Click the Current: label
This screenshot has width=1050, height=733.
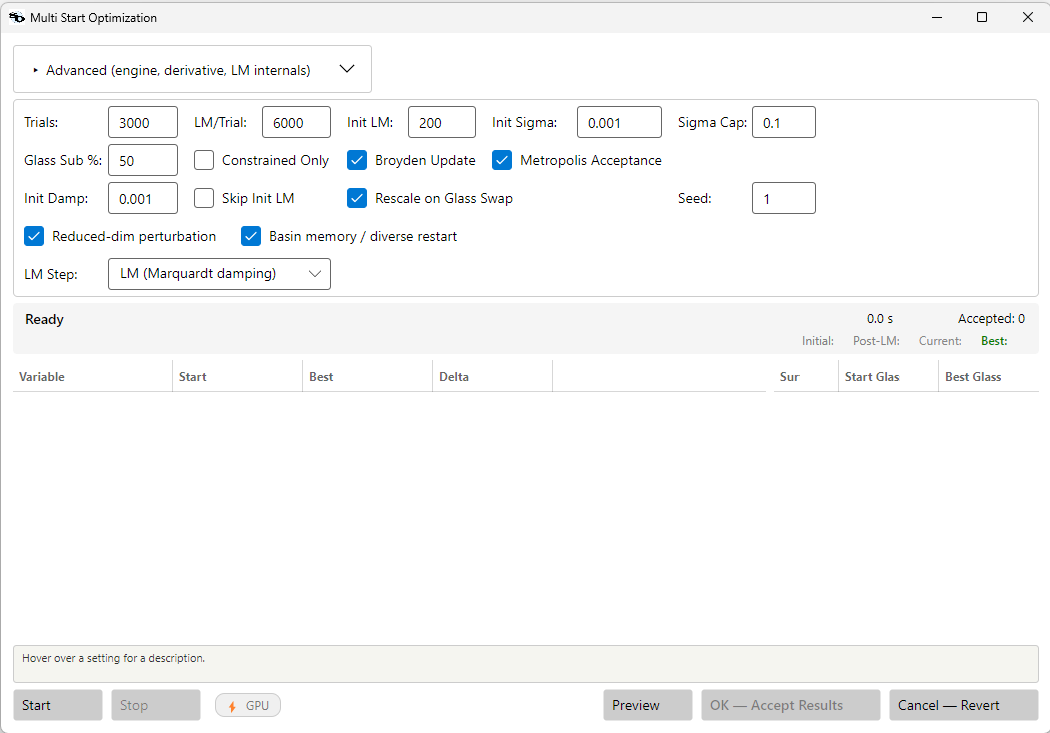click(940, 341)
